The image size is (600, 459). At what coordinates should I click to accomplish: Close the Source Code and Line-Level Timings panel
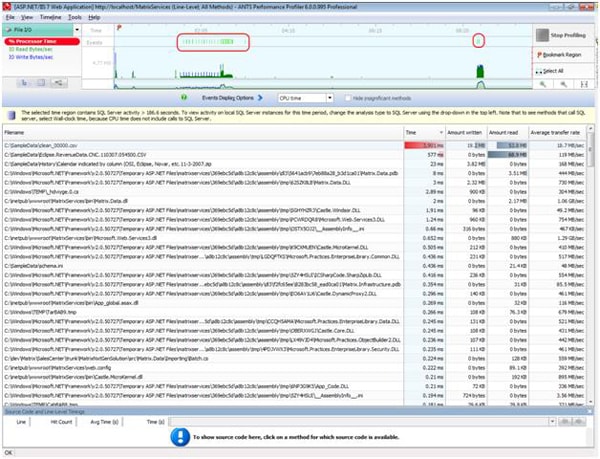tap(592, 412)
